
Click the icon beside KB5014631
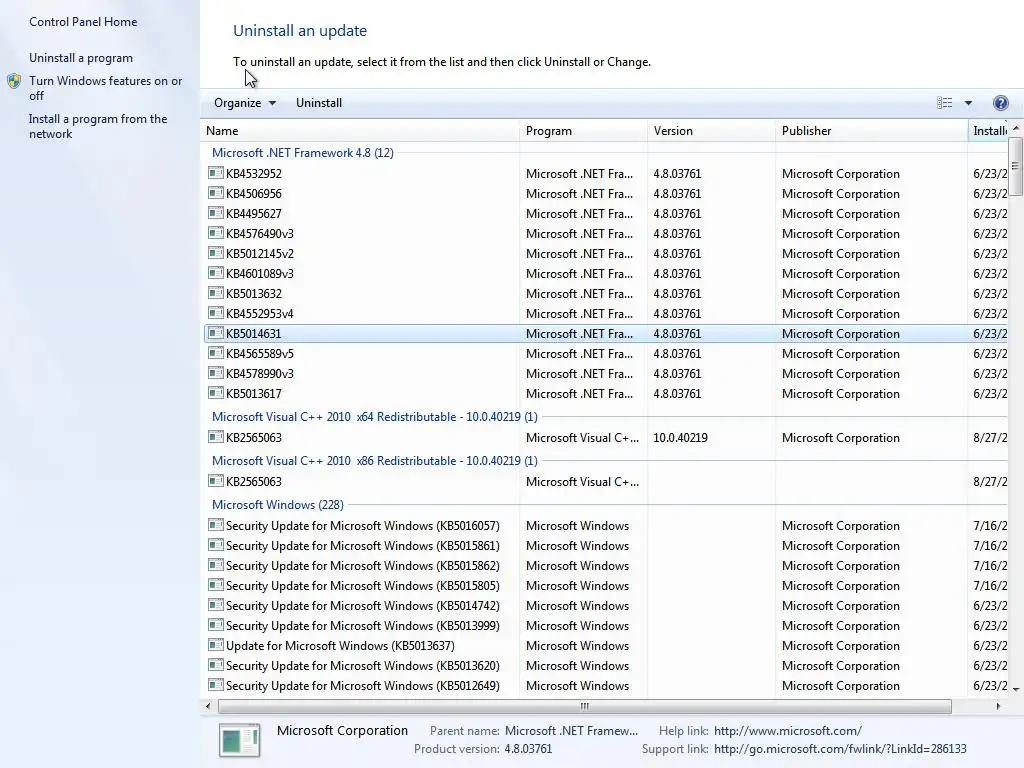pos(216,333)
